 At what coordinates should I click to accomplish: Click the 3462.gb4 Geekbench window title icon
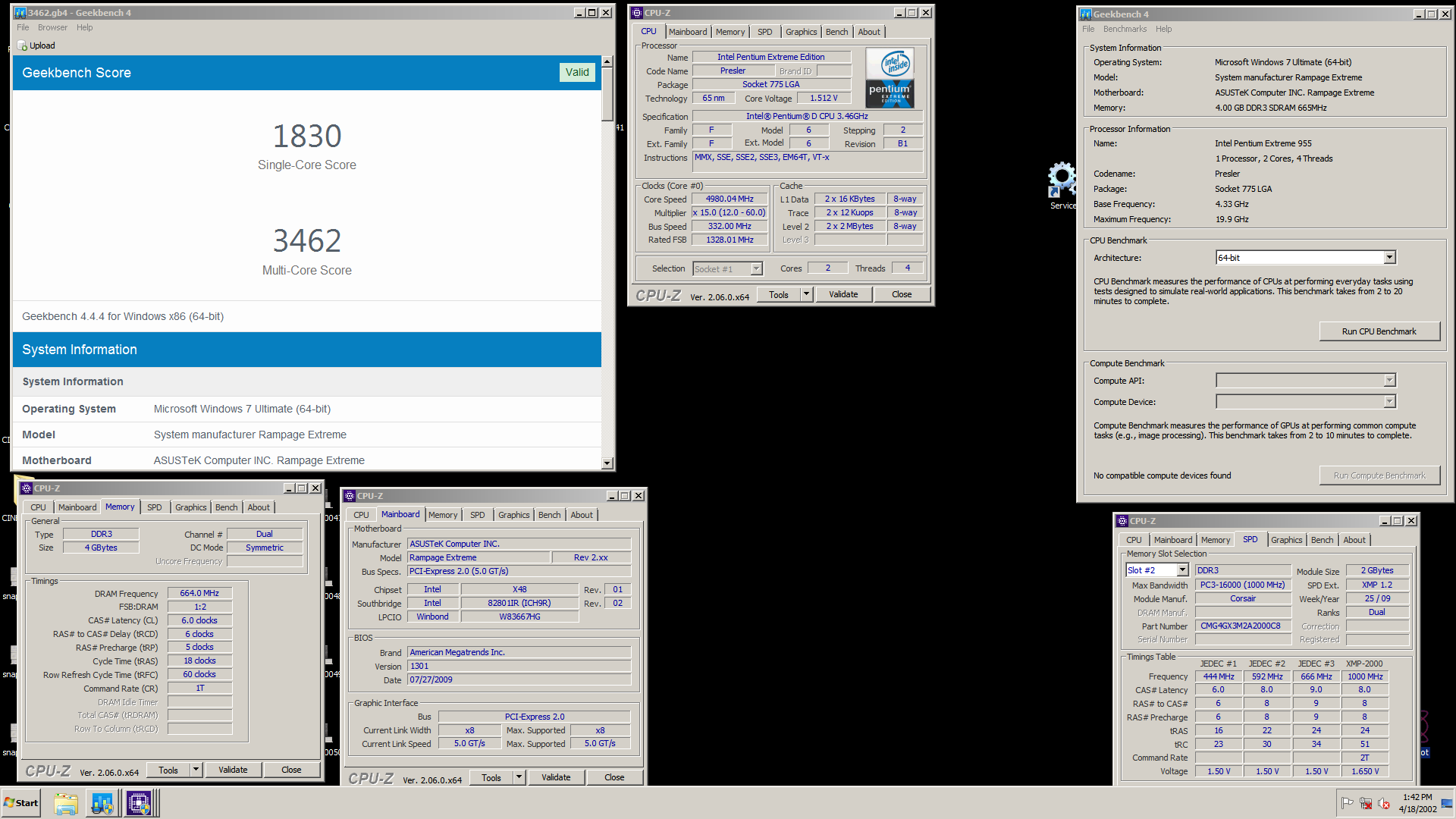[20, 13]
